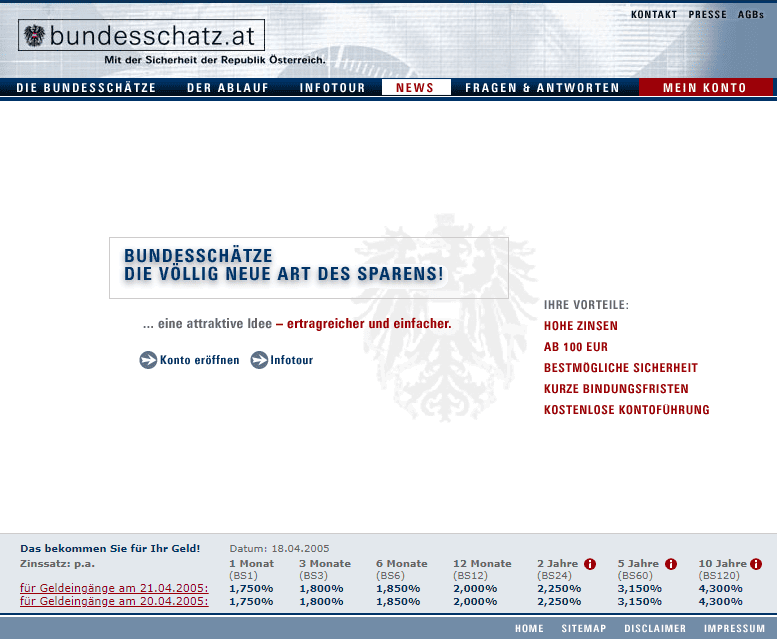The image size is (777, 639).
Task: View the AGBs terms link
Action: tap(751, 15)
